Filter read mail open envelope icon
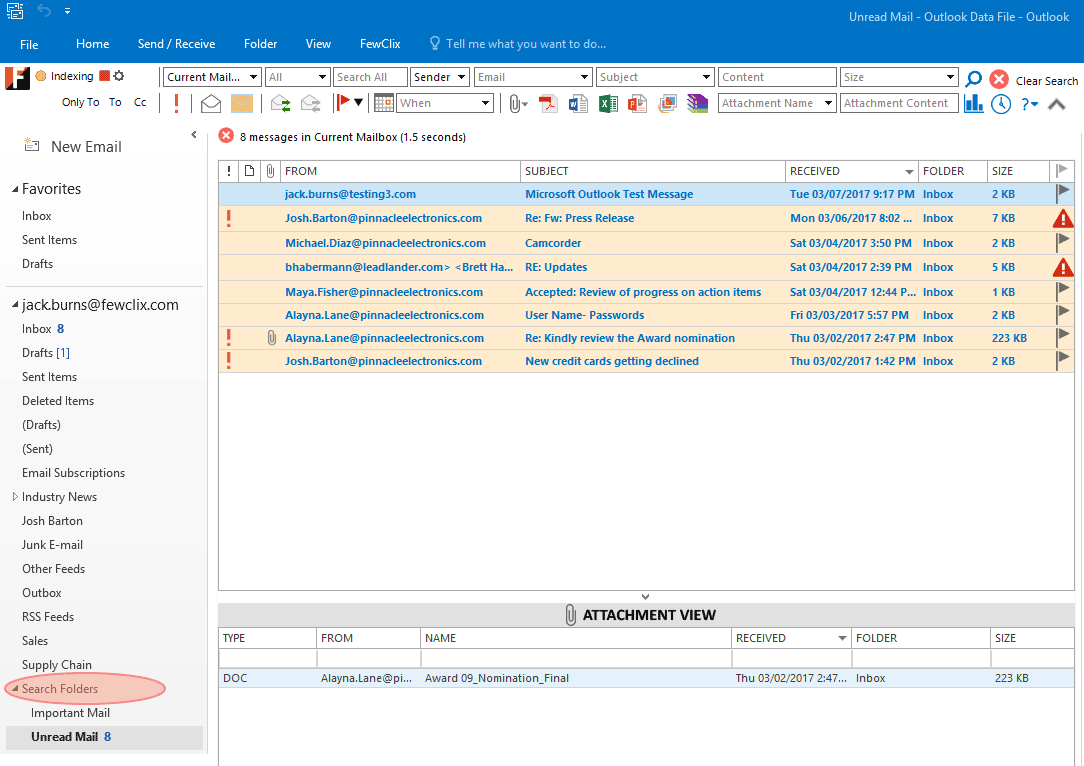The height and width of the screenshot is (766, 1084). [211, 104]
